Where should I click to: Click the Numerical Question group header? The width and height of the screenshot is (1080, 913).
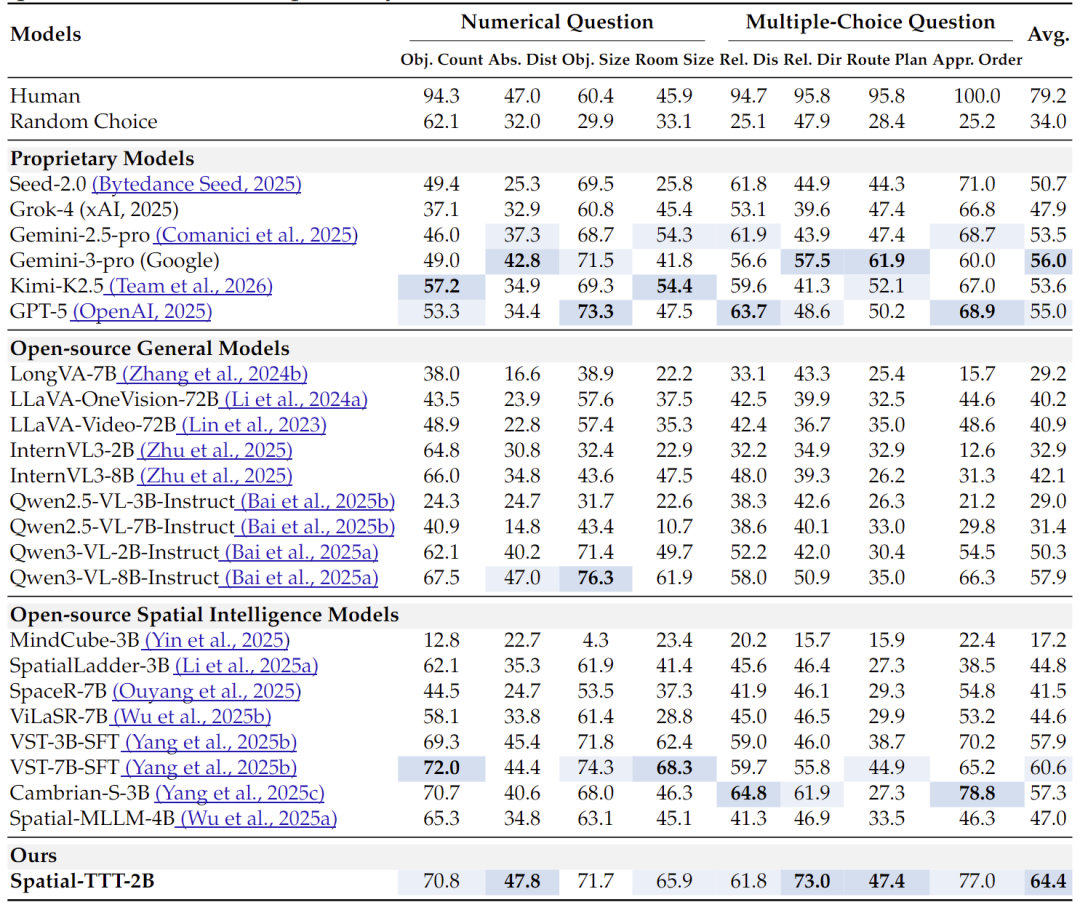click(x=557, y=23)
